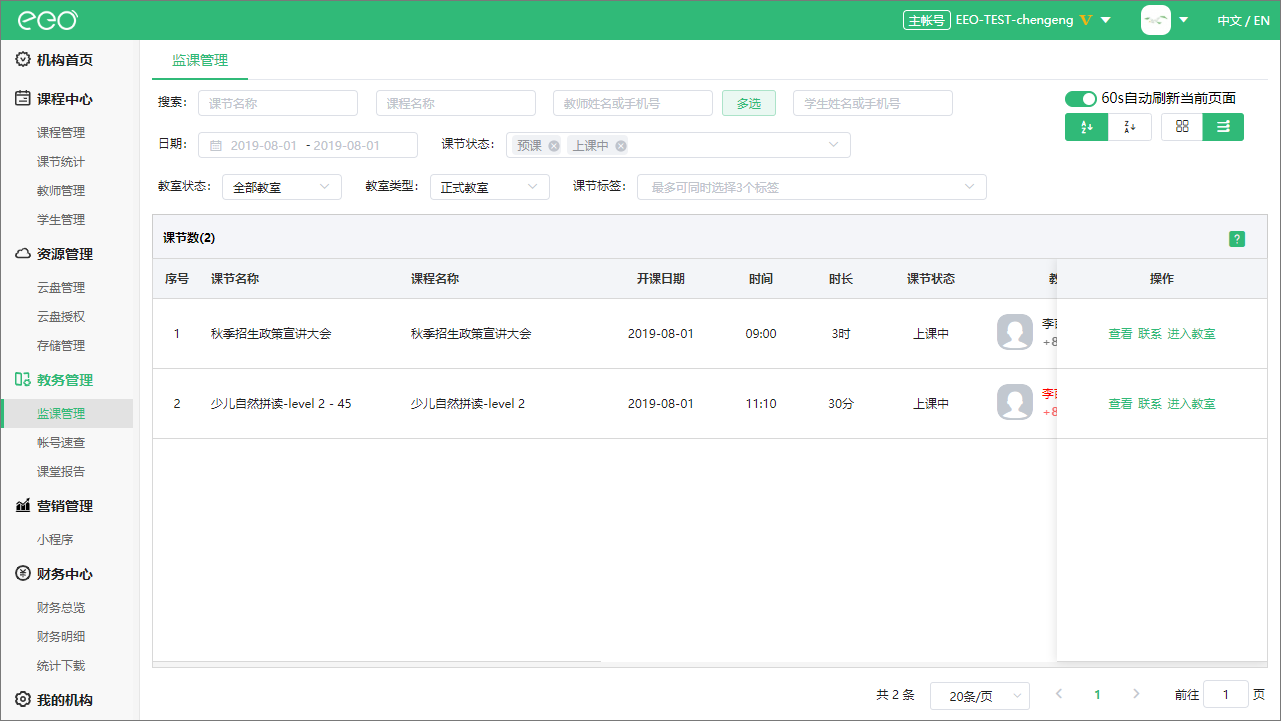Expand the 课节状态 dropdown arrow
The width and height of the screenshot is (1281, 721).
[x=834, y=145]
